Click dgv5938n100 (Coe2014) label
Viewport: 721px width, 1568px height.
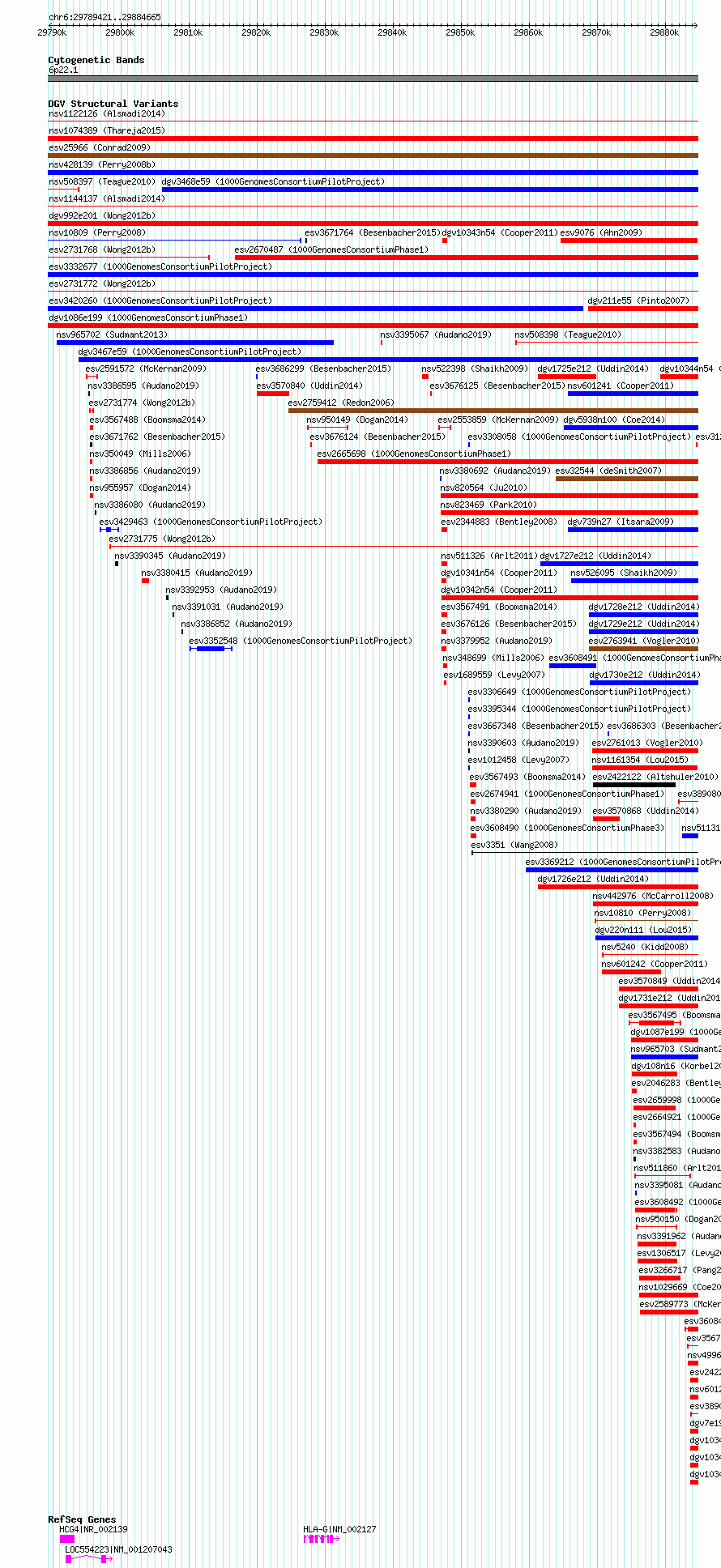(614, 420)
